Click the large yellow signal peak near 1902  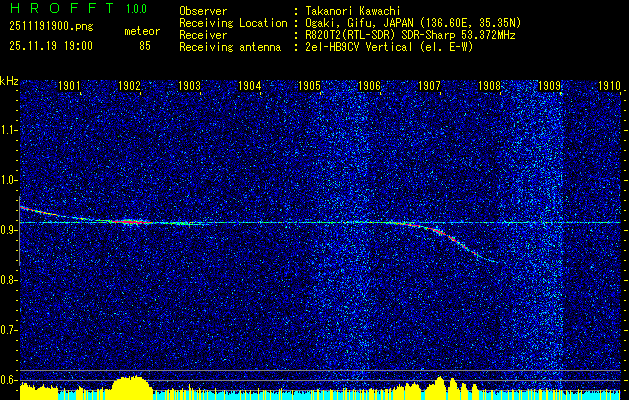132,387
